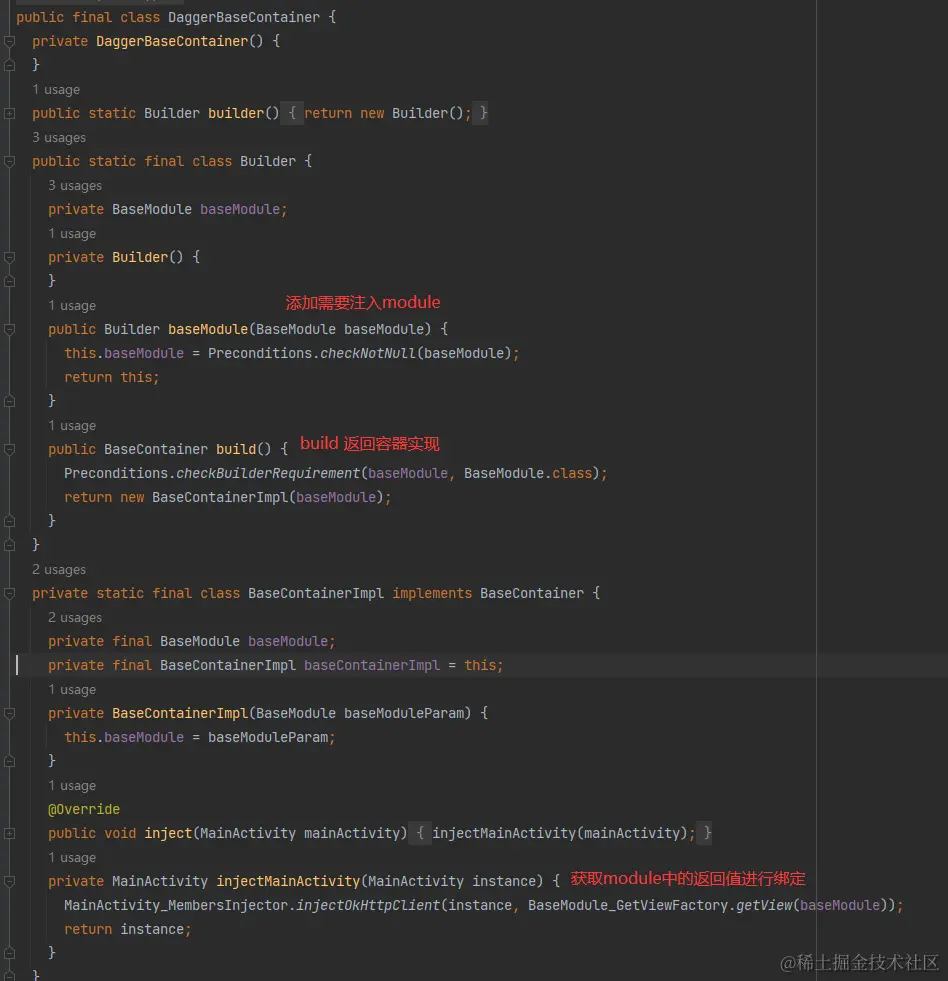
Task: Click the folded closing brace placeholder after 'return new Builder();'
Action: point(482,113)
